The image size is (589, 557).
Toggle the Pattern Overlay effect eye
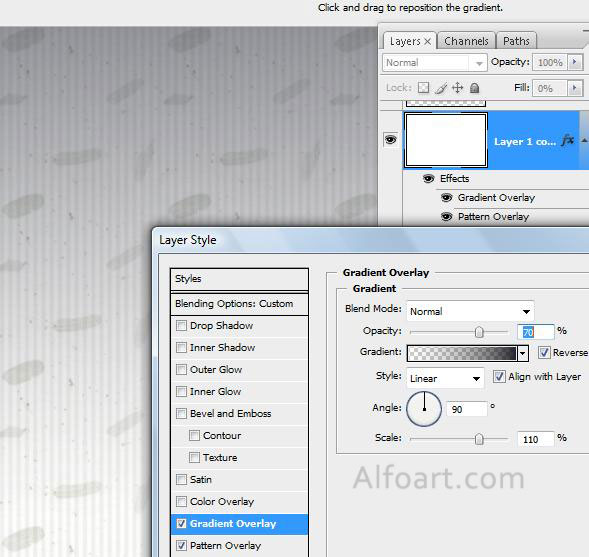[446, 217]
